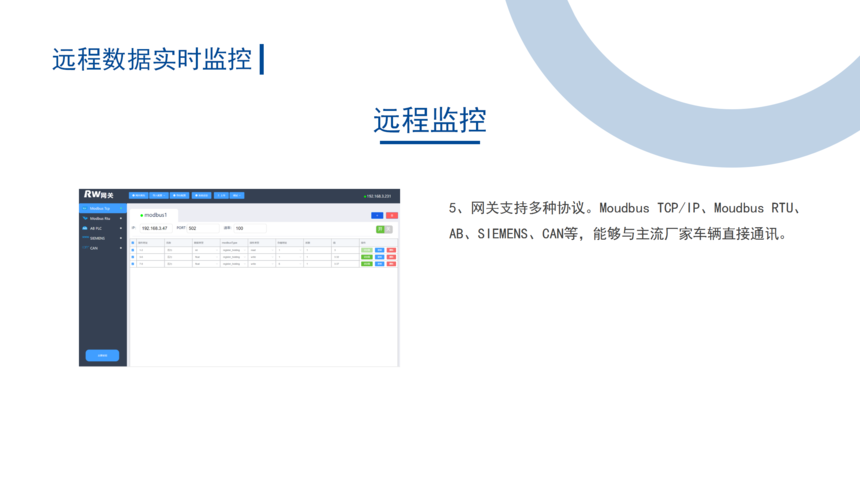860x484 pixels.
Task: Toggle the green on/off connection switch
Action: point(381,229)
